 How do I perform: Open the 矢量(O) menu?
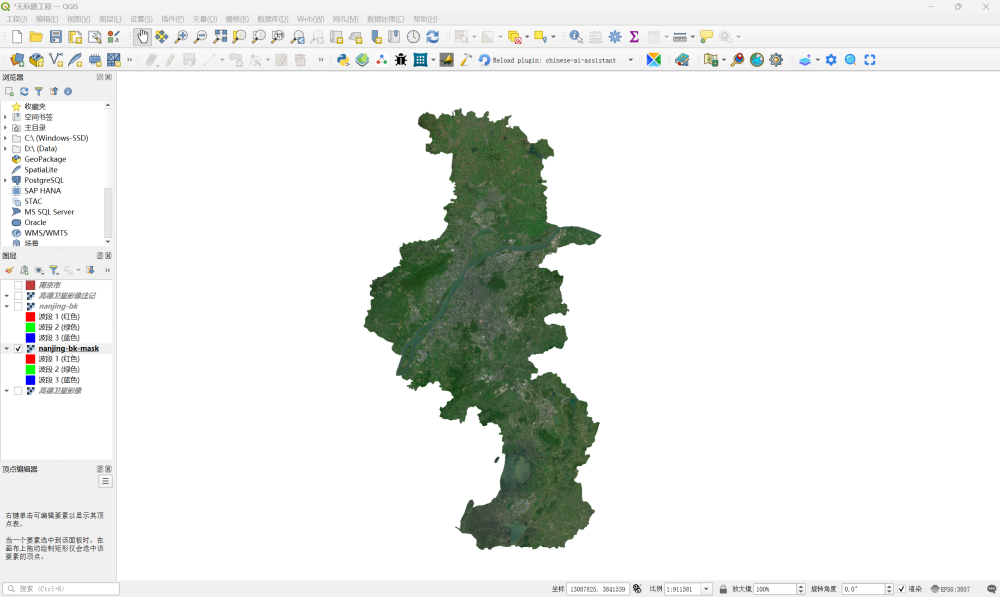(204, 19)
